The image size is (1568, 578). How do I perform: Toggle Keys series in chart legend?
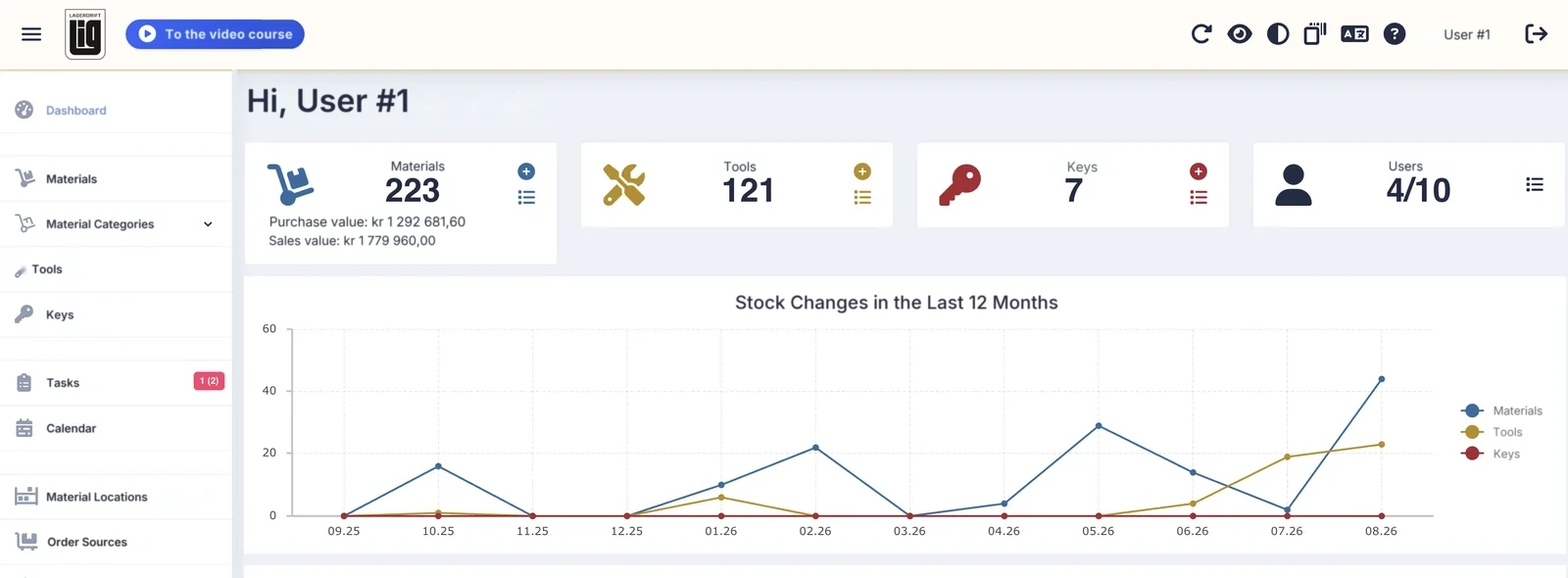pos(1491,454)
